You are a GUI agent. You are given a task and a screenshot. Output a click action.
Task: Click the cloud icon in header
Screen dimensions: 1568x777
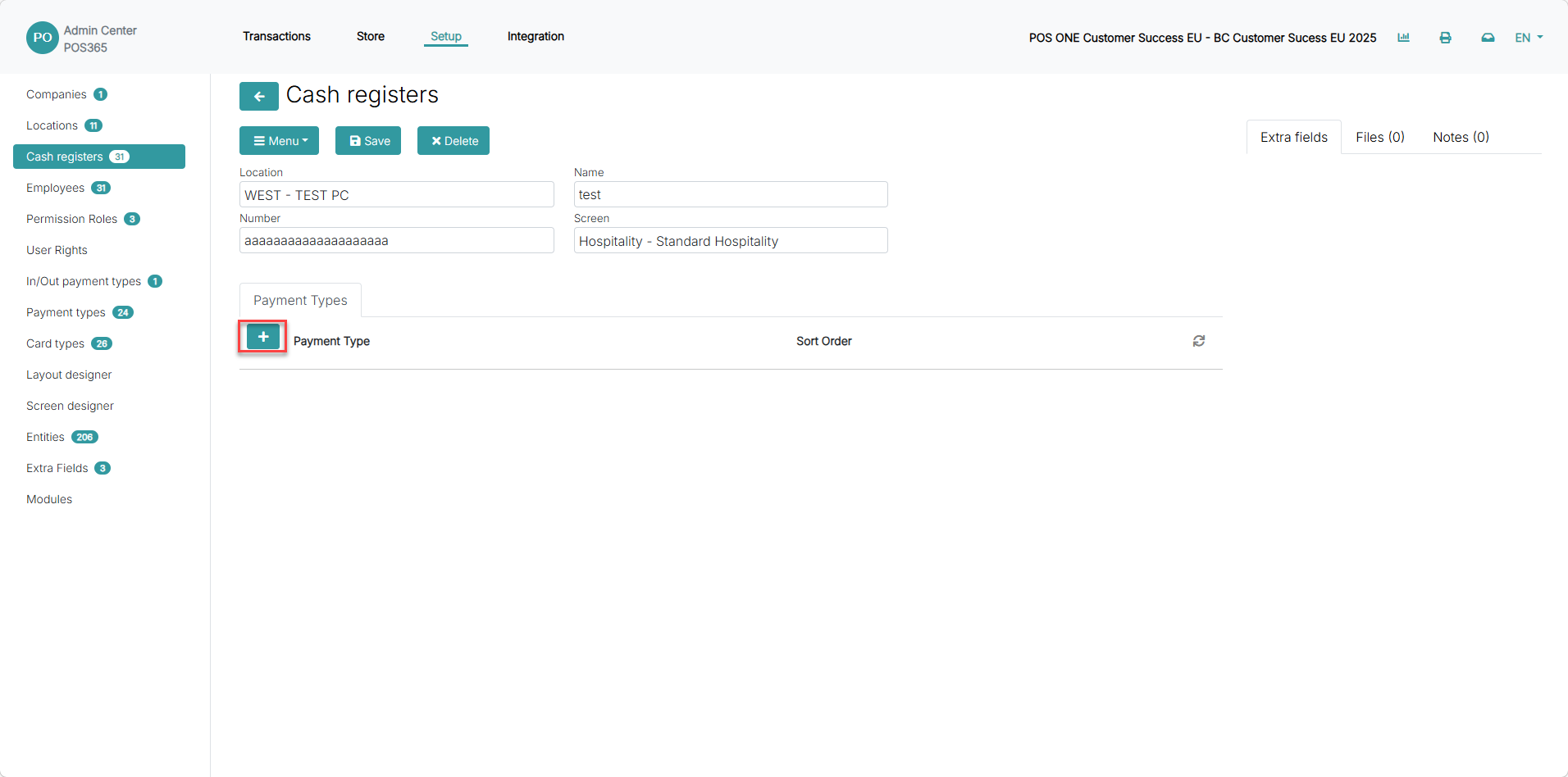pos(1488,38)
